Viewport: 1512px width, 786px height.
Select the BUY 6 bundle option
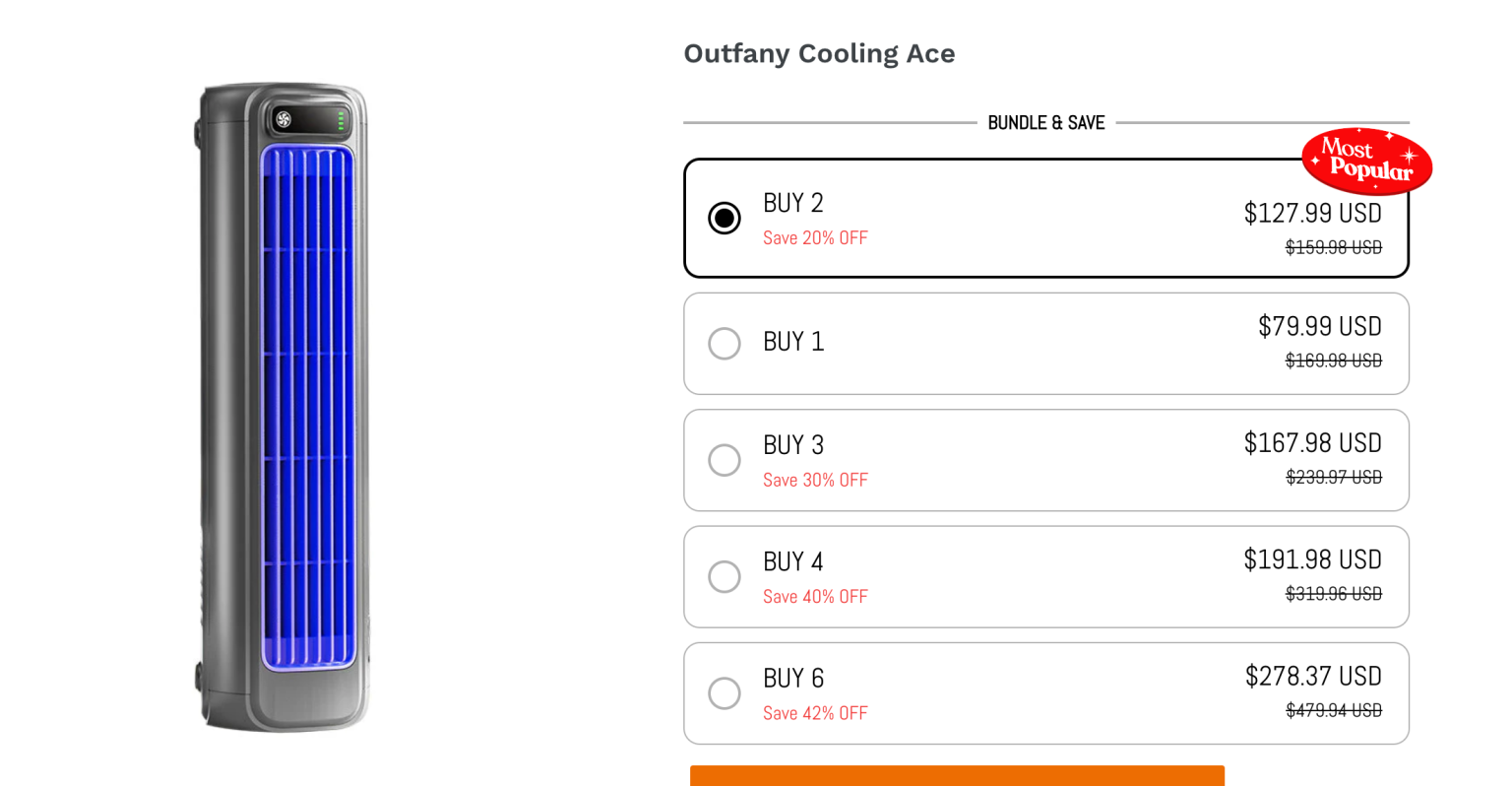pos(724,692)
